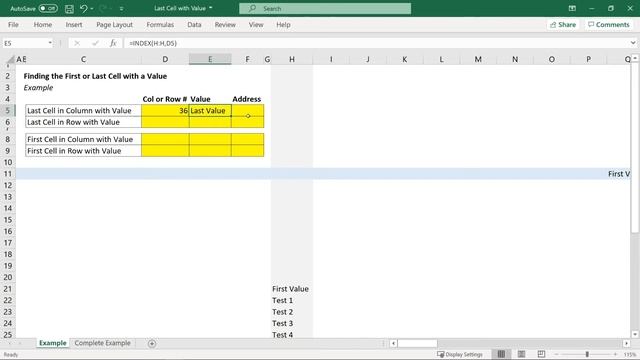
Task: Select column D header
Action: pyautogui.click(x=165, y=59)
